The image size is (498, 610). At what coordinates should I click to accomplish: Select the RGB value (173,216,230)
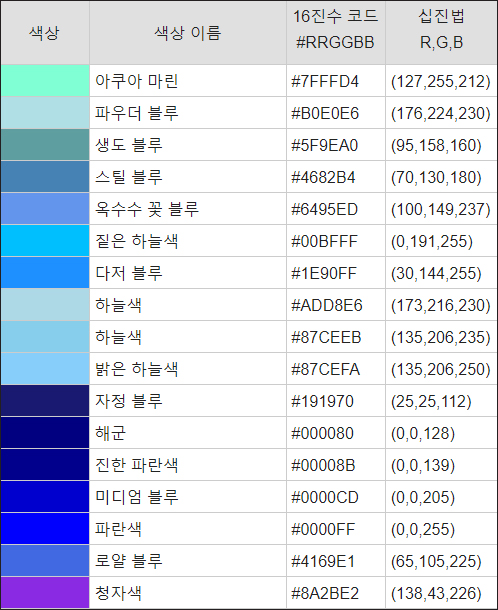(441, 305)
